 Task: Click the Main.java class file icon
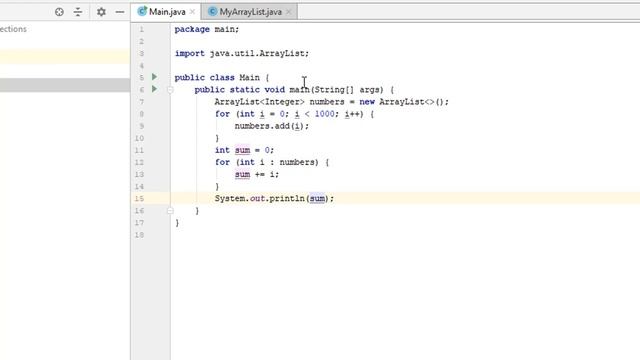(x=142, y=11)
